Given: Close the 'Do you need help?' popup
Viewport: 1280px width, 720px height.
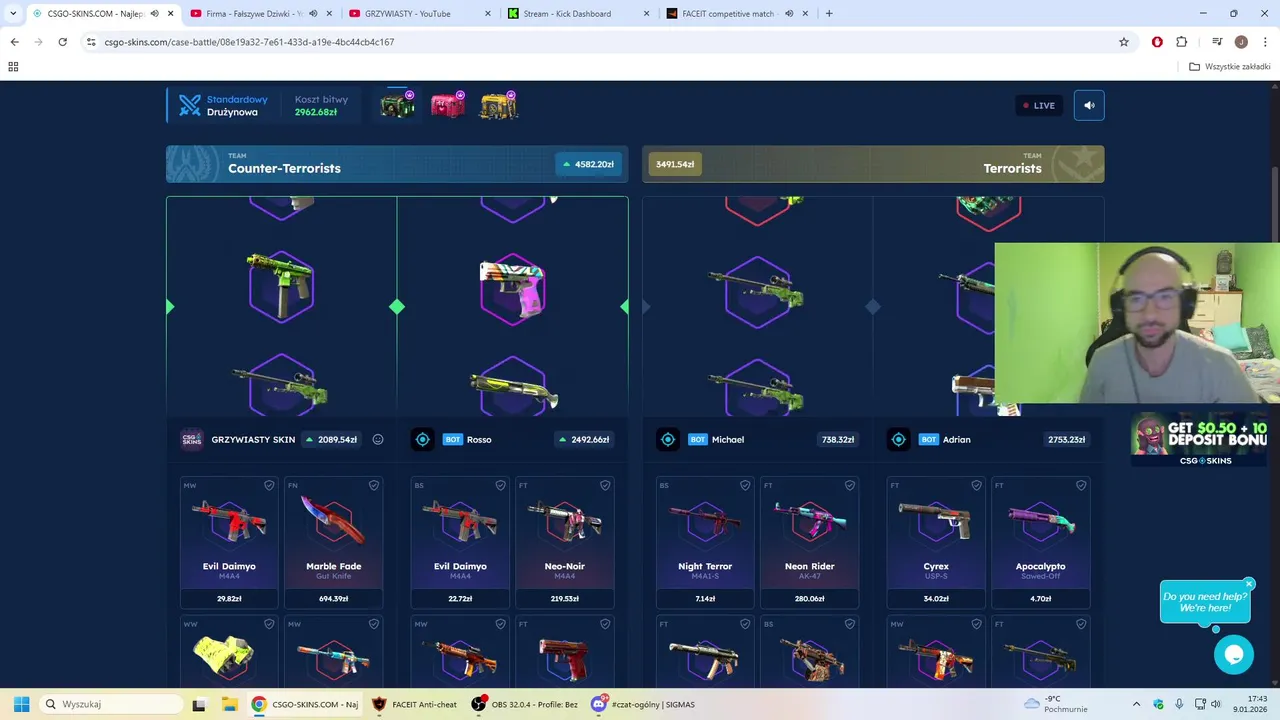Looking at the screenshot, I should pyautogui.click(x=1249, y=583).
